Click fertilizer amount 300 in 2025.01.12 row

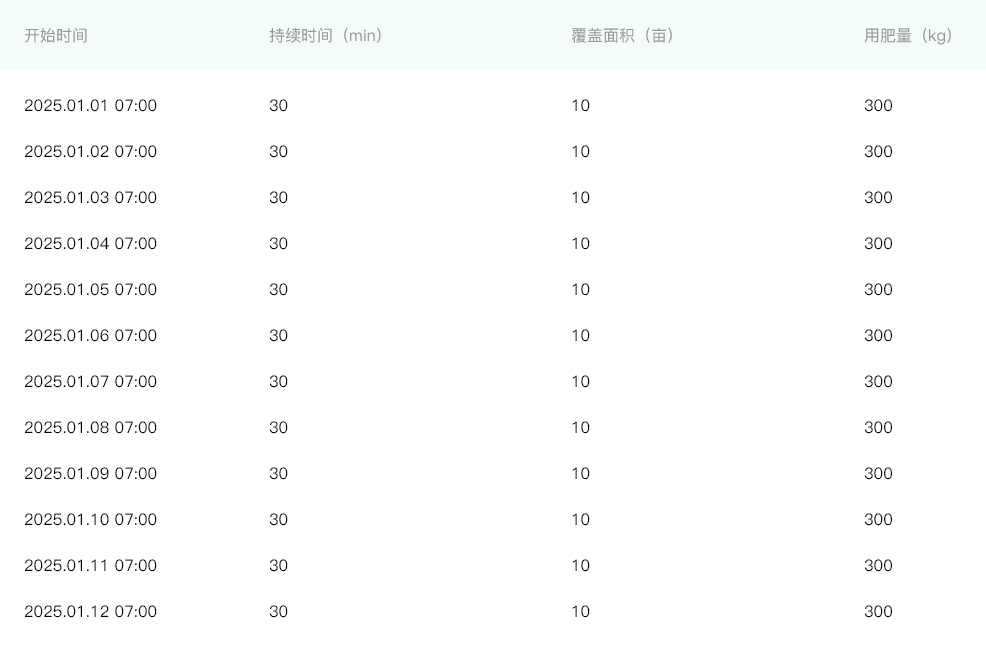[x=878, y=611]
